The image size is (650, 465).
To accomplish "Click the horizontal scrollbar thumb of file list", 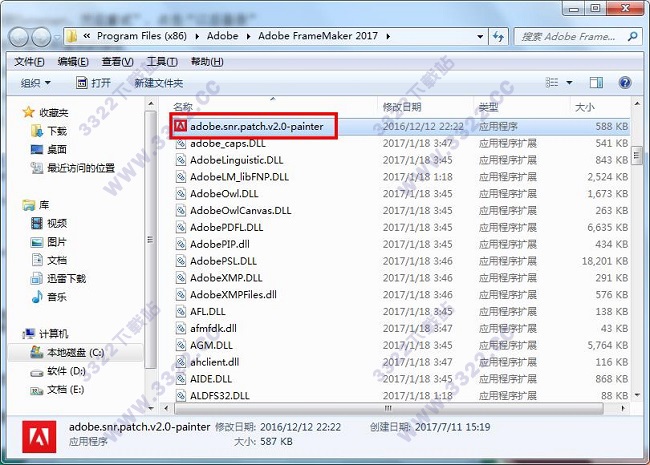I will click(x=388, y=408).
